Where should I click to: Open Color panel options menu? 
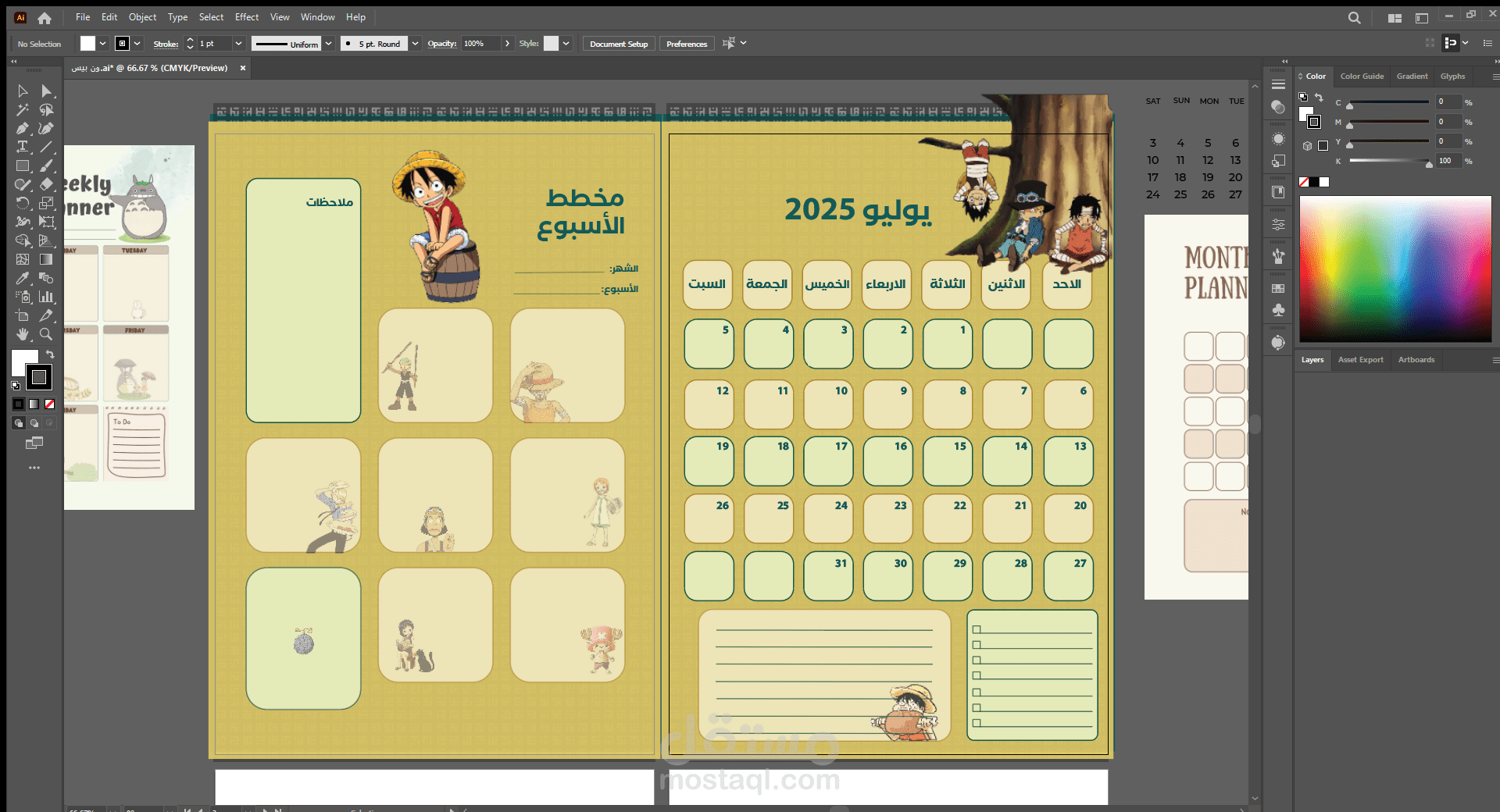pyautogui.click(x=1495, y=77)
